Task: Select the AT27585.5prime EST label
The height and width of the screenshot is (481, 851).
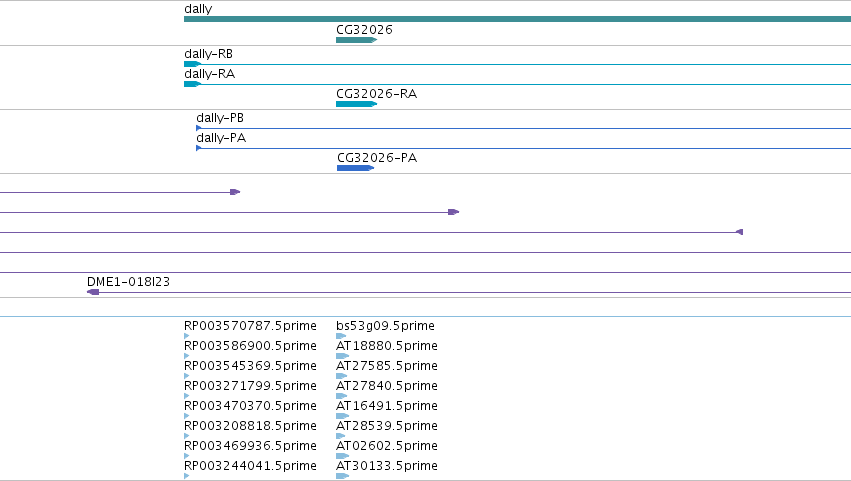Action: click(387, 366)
